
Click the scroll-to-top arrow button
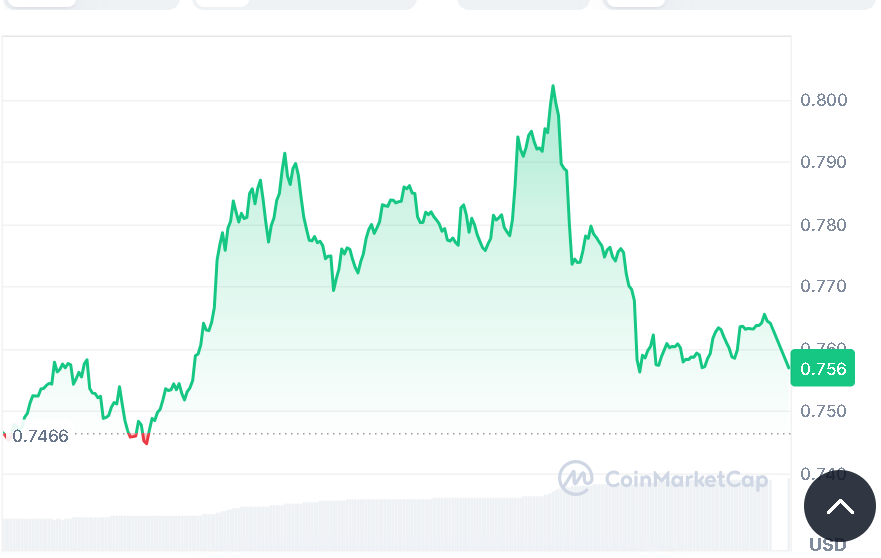[x=840, y=506]
